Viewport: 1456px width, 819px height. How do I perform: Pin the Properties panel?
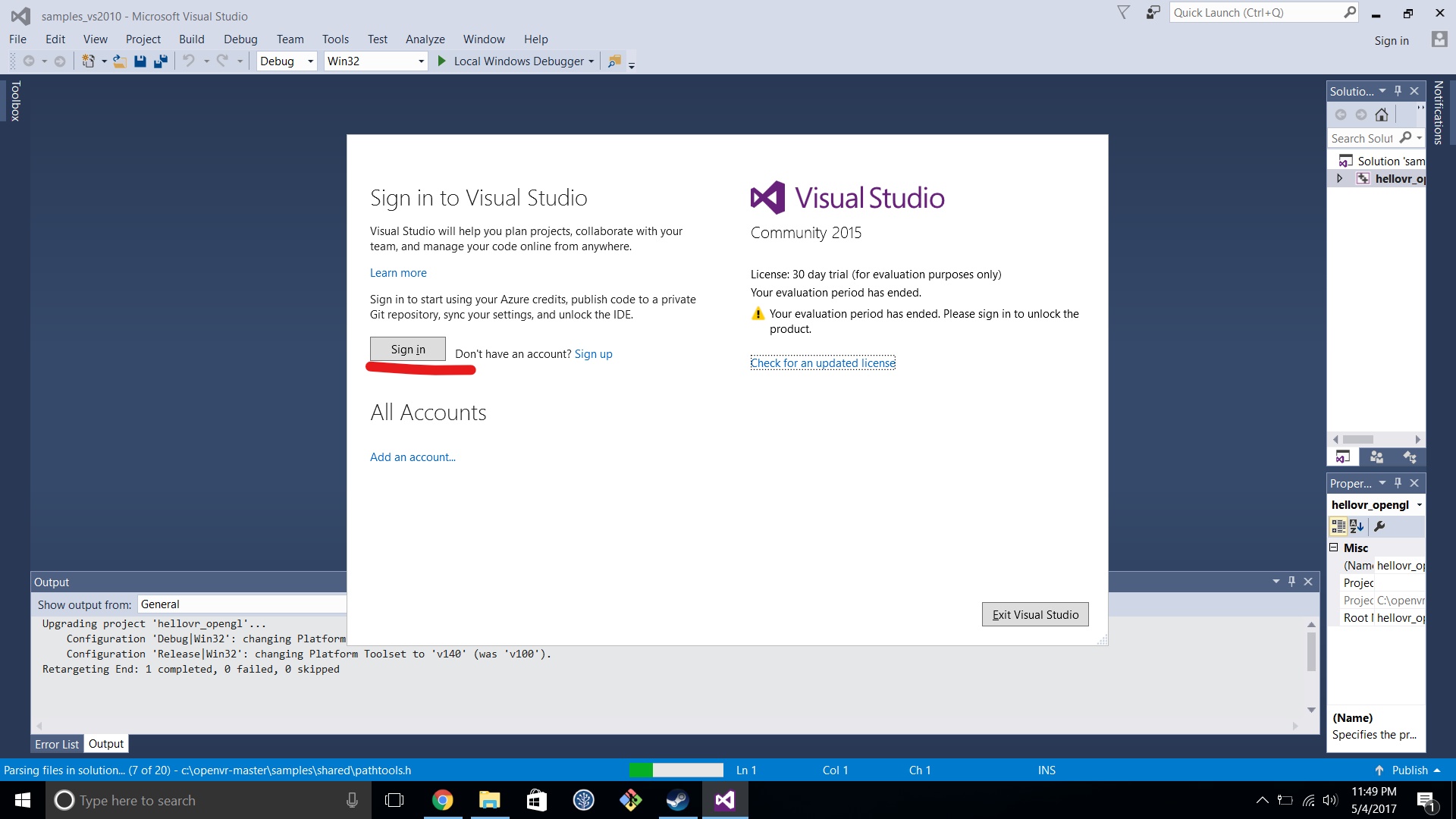1398,483
